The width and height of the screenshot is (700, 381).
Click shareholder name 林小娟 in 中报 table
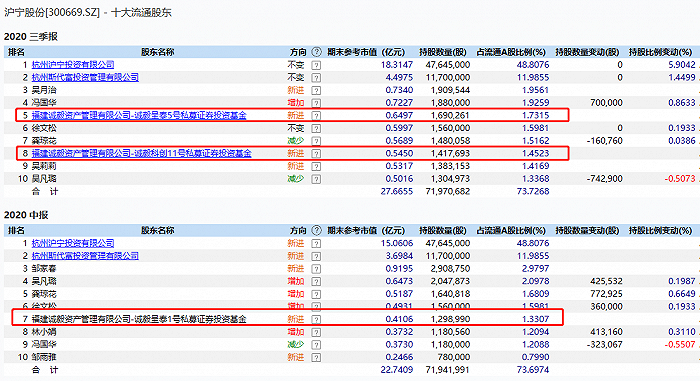(x=44, y=332)
